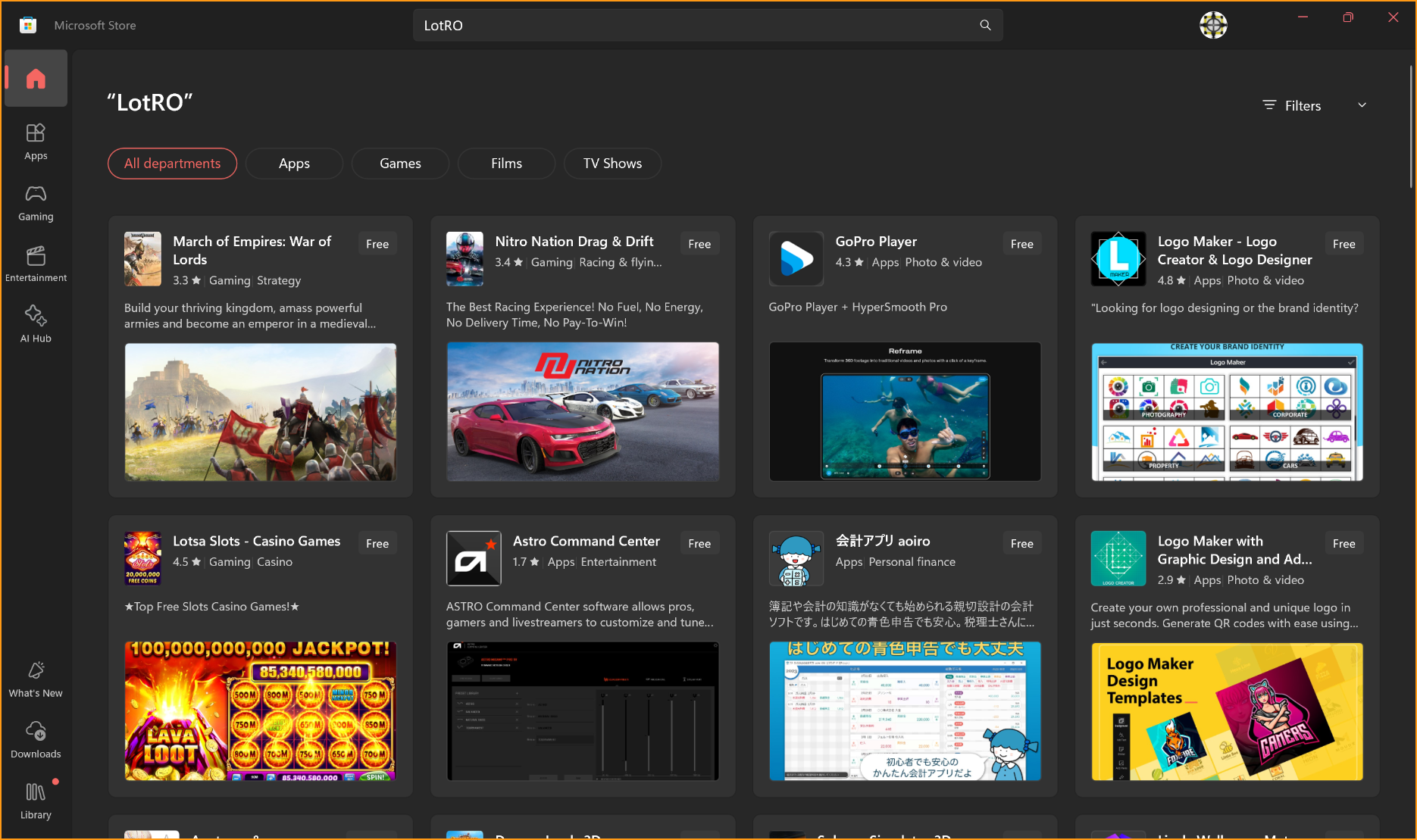
Task: Click "GoPro Player + HyperSmooth Pro" description
Action: pos(858,307)
